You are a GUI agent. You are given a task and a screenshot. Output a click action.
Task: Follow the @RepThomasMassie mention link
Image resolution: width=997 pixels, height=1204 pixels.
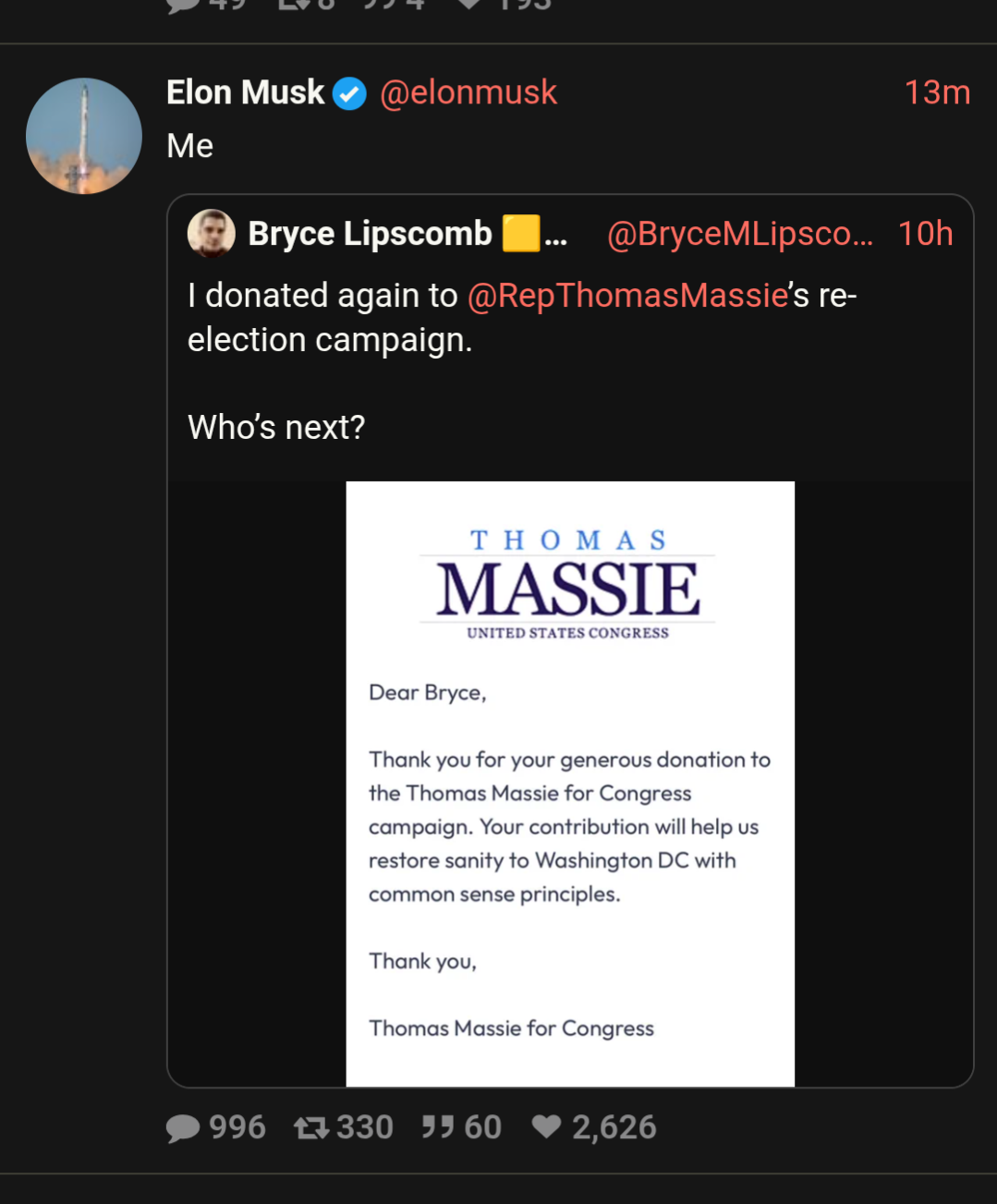click(x=627, y=295)
